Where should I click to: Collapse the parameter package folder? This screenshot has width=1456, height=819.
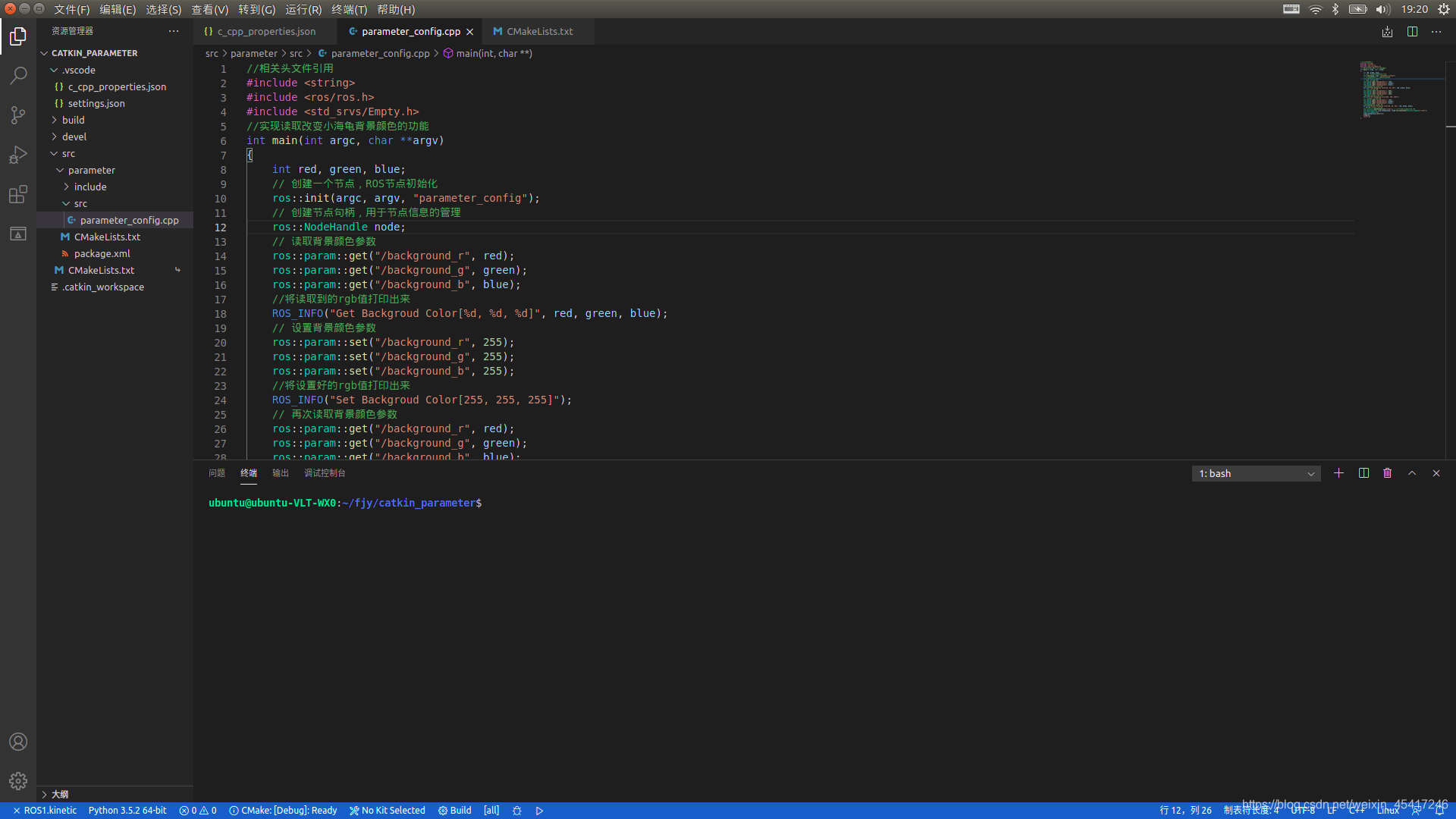(x=115, y=170)
